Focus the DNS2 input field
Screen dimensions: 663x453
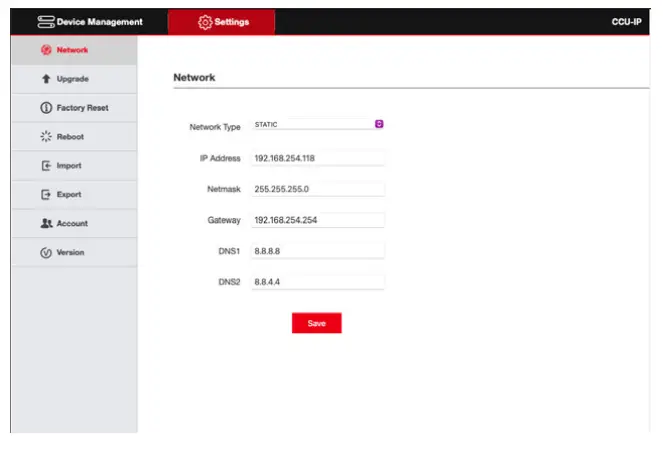[x=318, y=282]
